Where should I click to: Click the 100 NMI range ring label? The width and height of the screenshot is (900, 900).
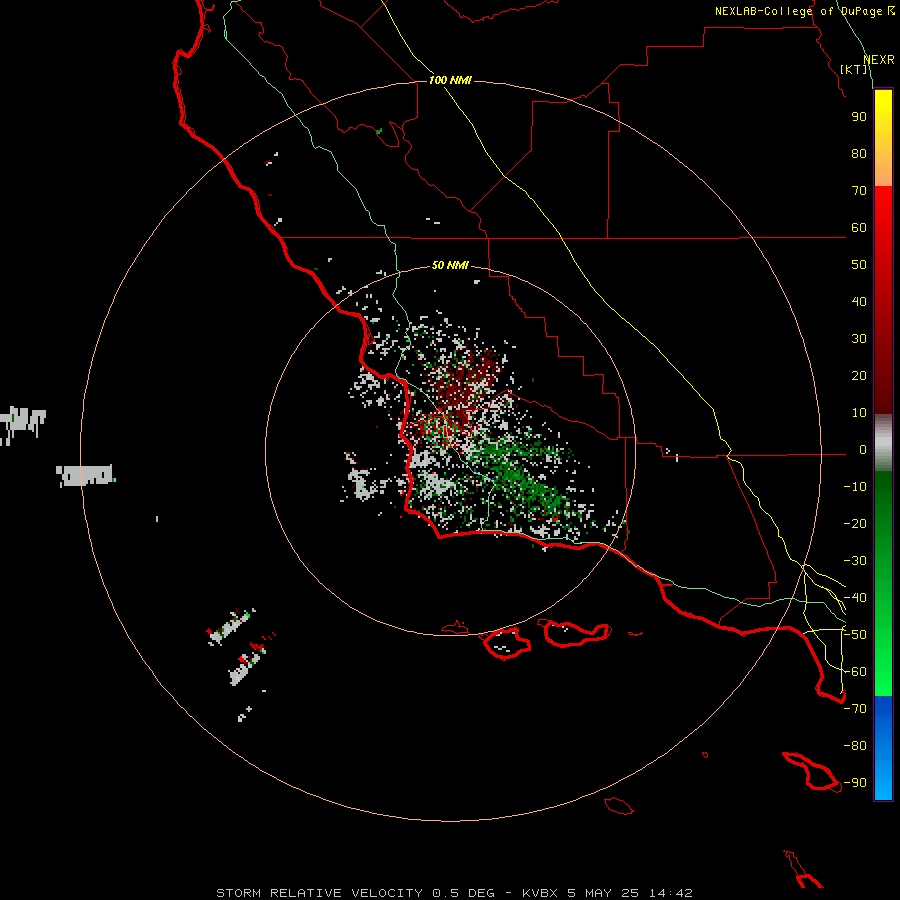(450, 80)
